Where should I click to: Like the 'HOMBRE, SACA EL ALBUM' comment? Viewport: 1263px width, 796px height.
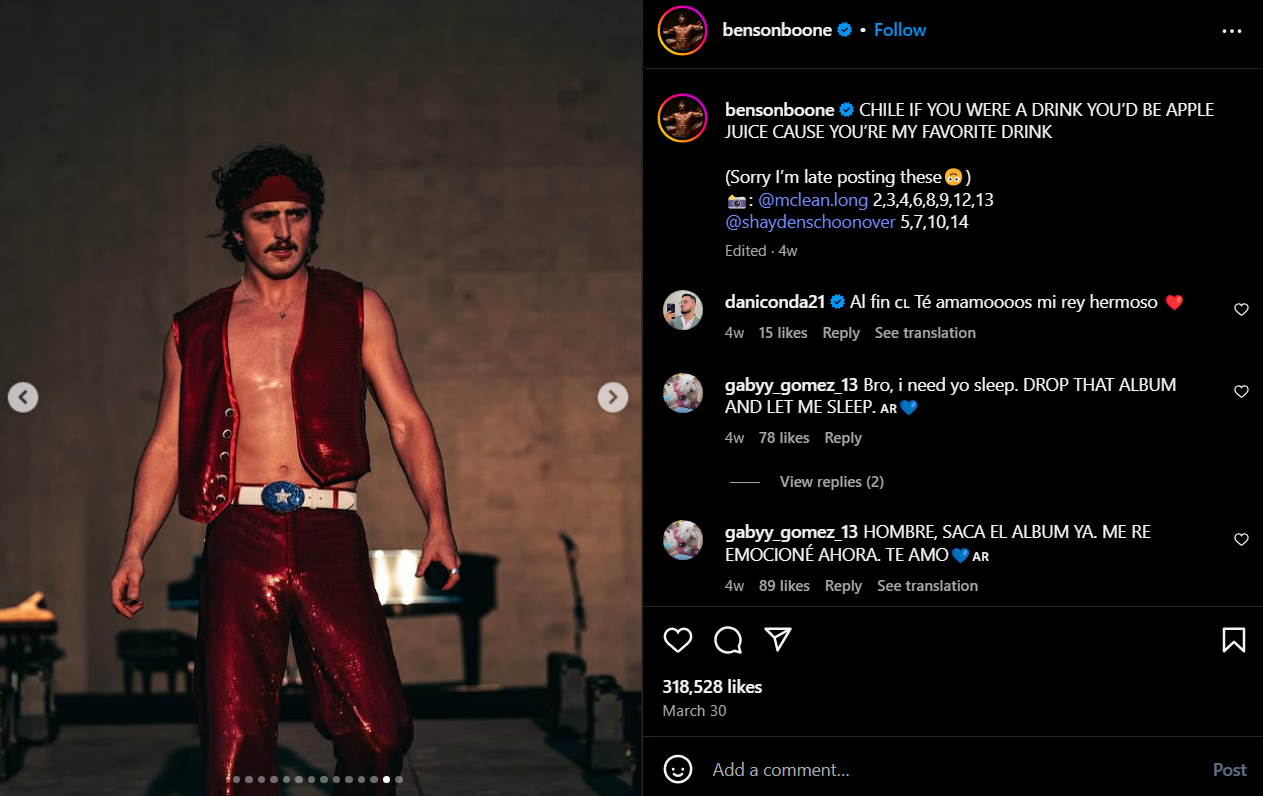(1241, 540)
